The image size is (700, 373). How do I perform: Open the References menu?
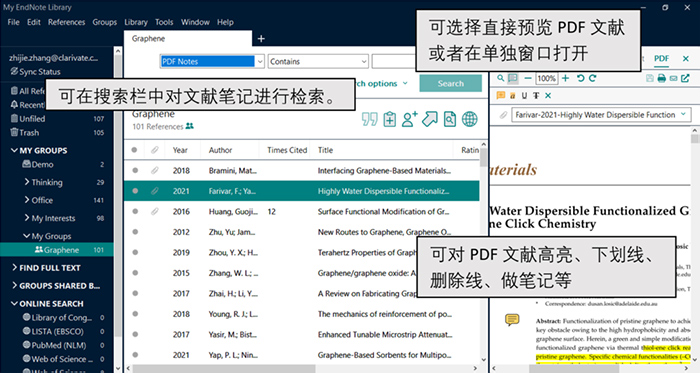coord(67,22)
